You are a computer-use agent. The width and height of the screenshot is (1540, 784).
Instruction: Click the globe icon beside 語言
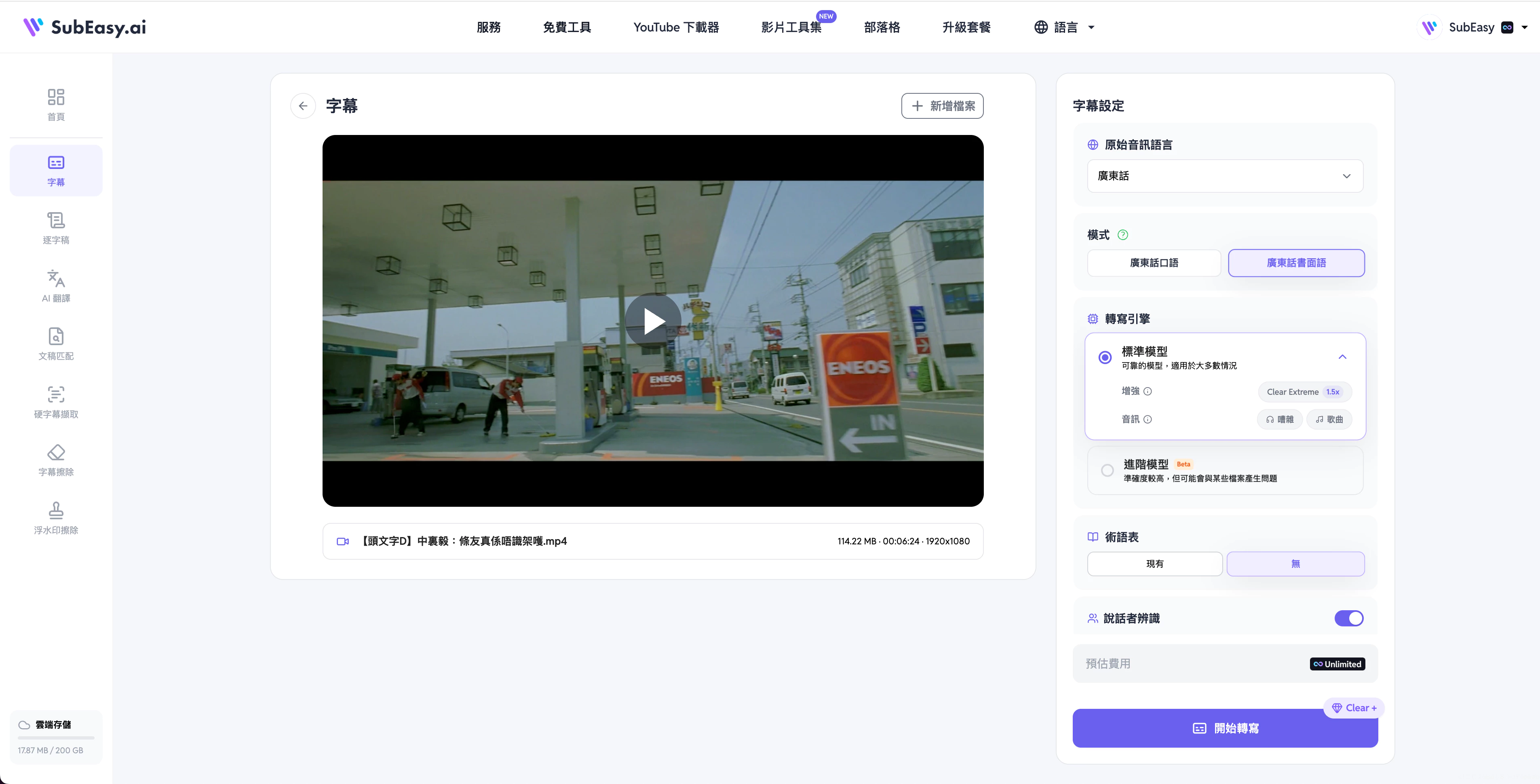(1041, 27)
